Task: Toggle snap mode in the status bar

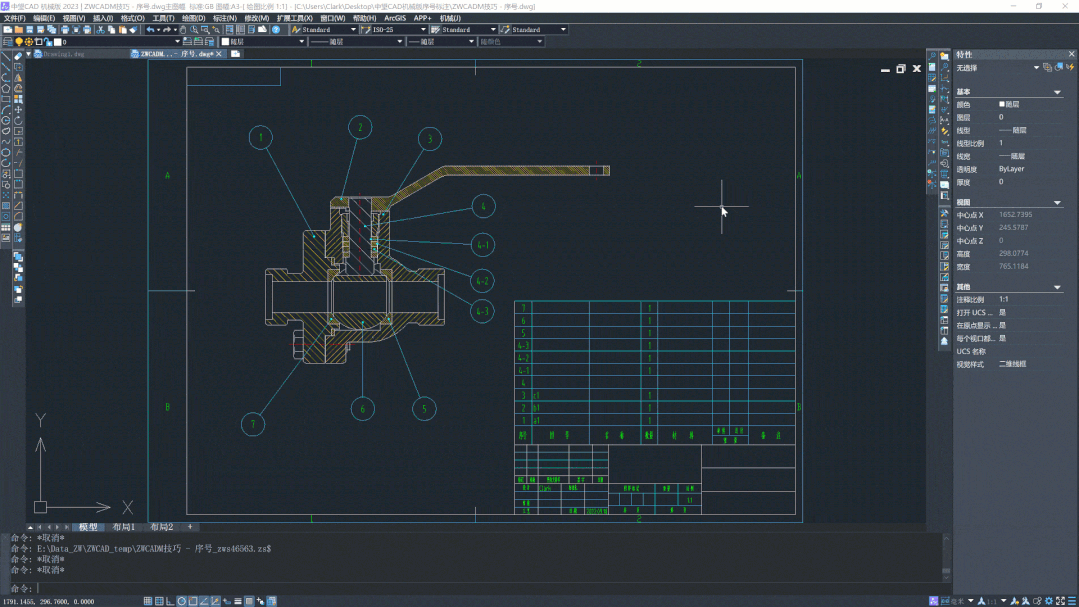Action: tap(148, 601)
